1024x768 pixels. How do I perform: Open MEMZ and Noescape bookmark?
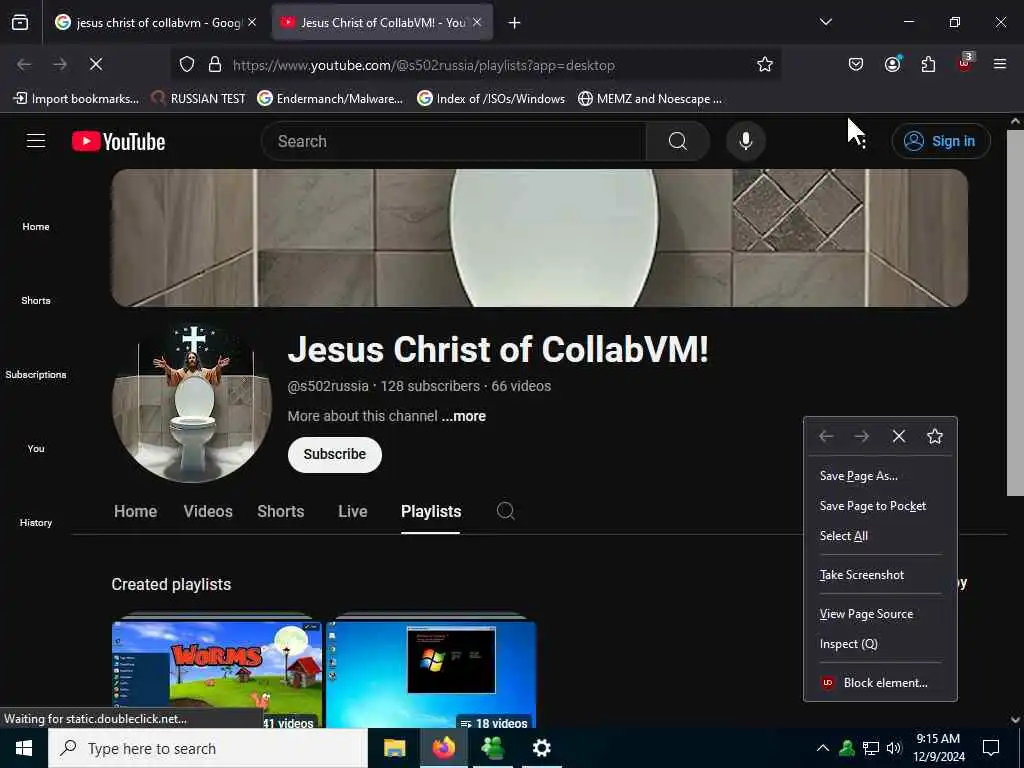click(x=650, y=99)
